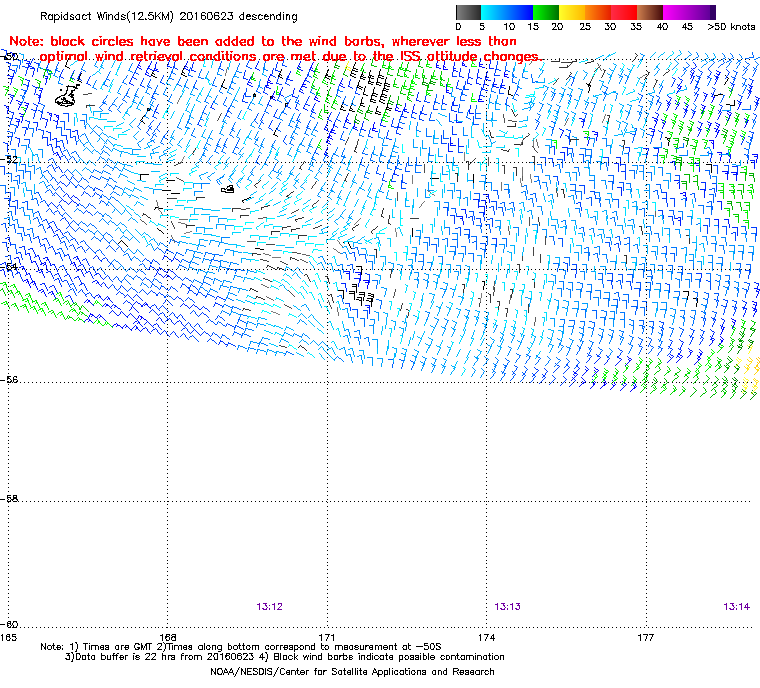Screen dimensions: 760x688
Task: Click the 177 longitude label
Action: [x=646, y=637]
